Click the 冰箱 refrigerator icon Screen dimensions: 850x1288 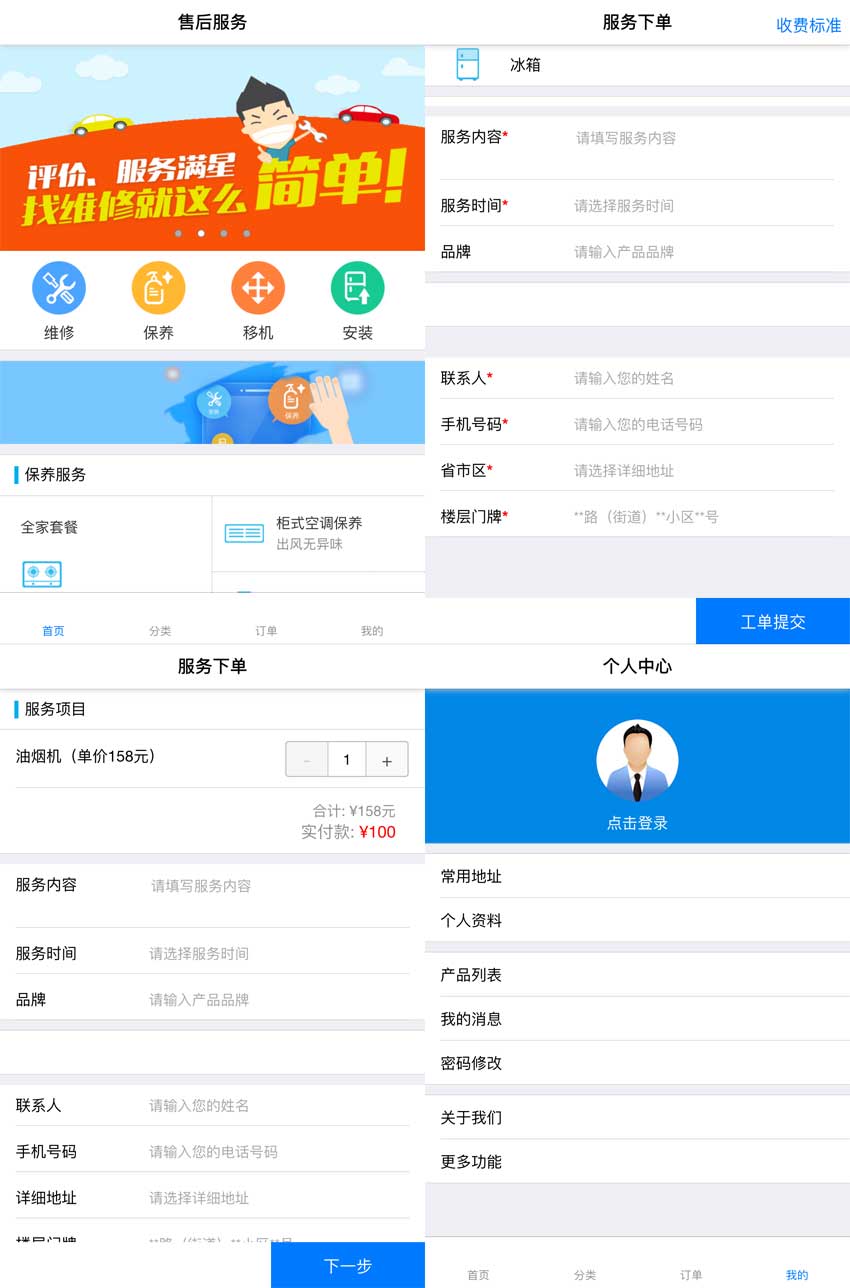(x=467, y=64)
